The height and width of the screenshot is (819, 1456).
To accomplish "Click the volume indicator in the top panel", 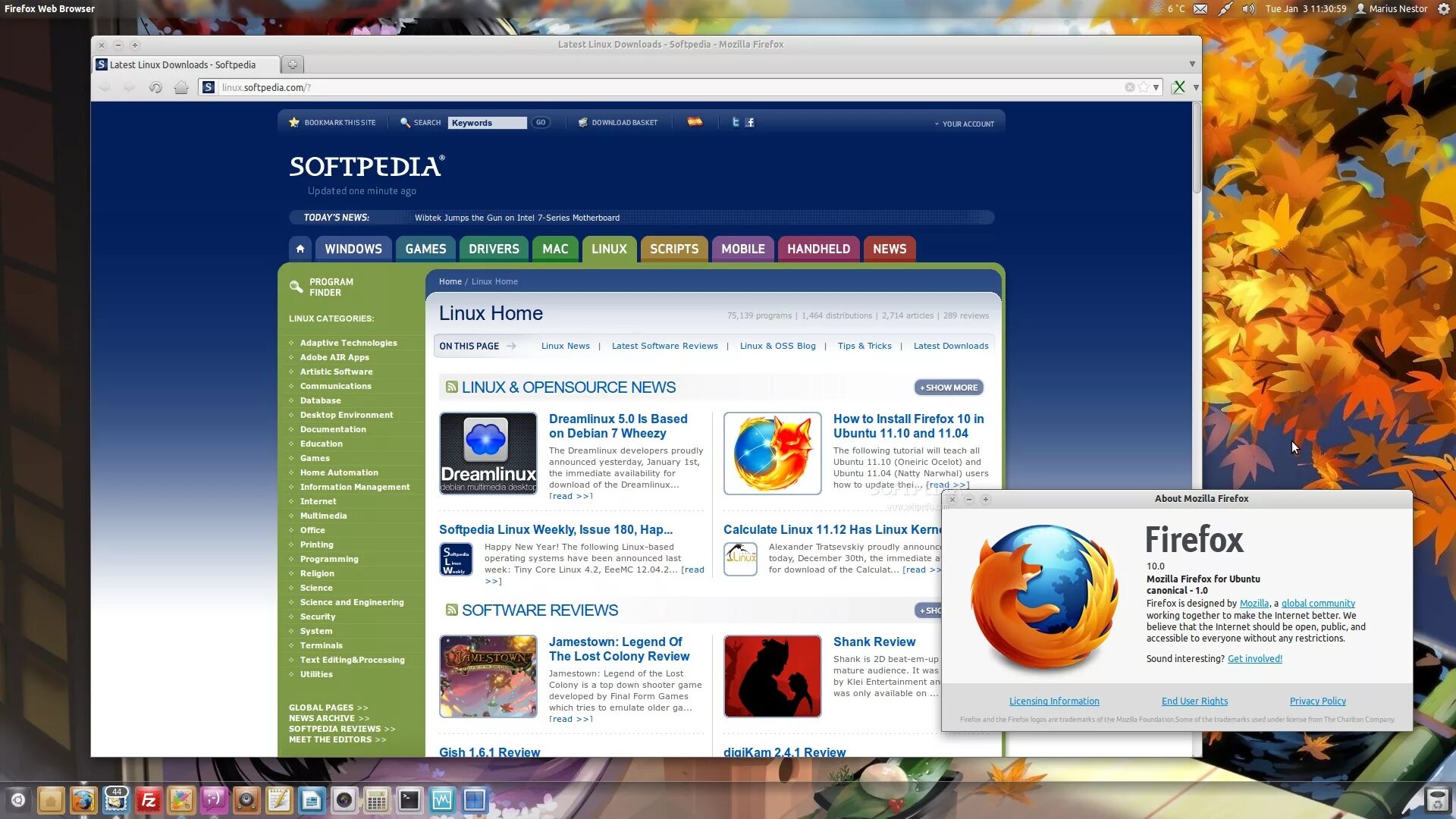I will coord(1248,9).
